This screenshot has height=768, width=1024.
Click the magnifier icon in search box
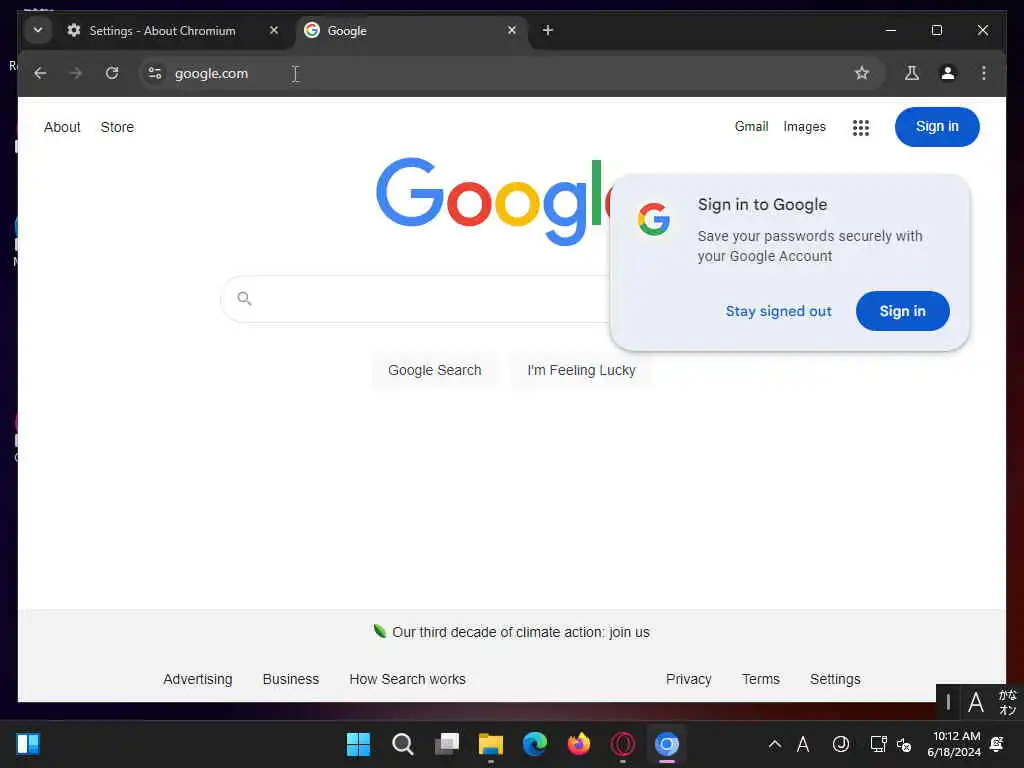coord(244,298)
